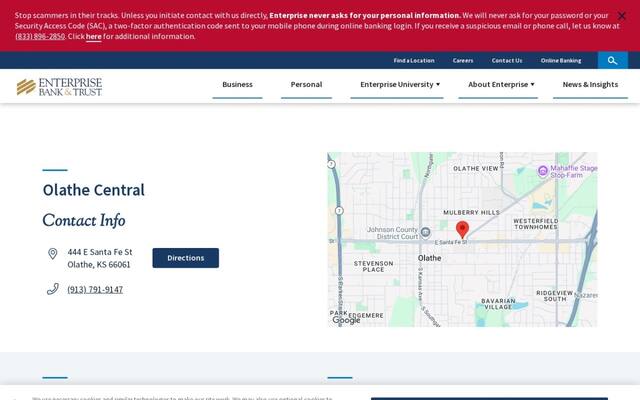Open the Personal menu

[306, 84]
